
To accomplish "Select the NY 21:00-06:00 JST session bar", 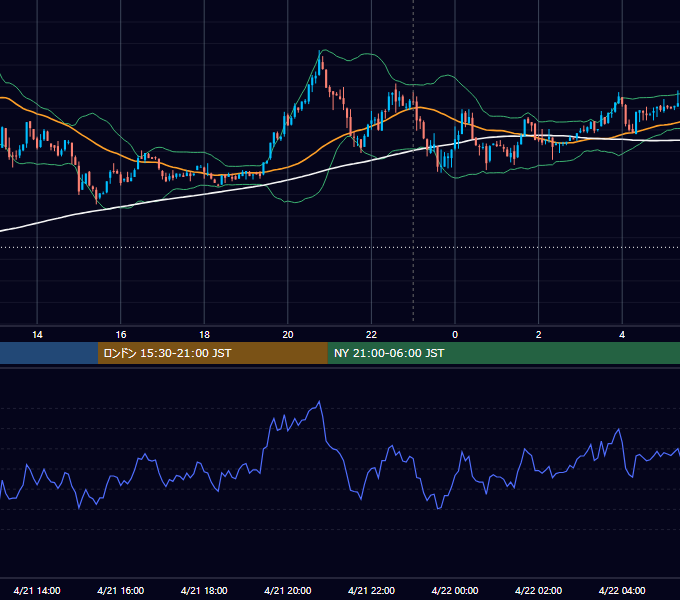I will [503, 353].
